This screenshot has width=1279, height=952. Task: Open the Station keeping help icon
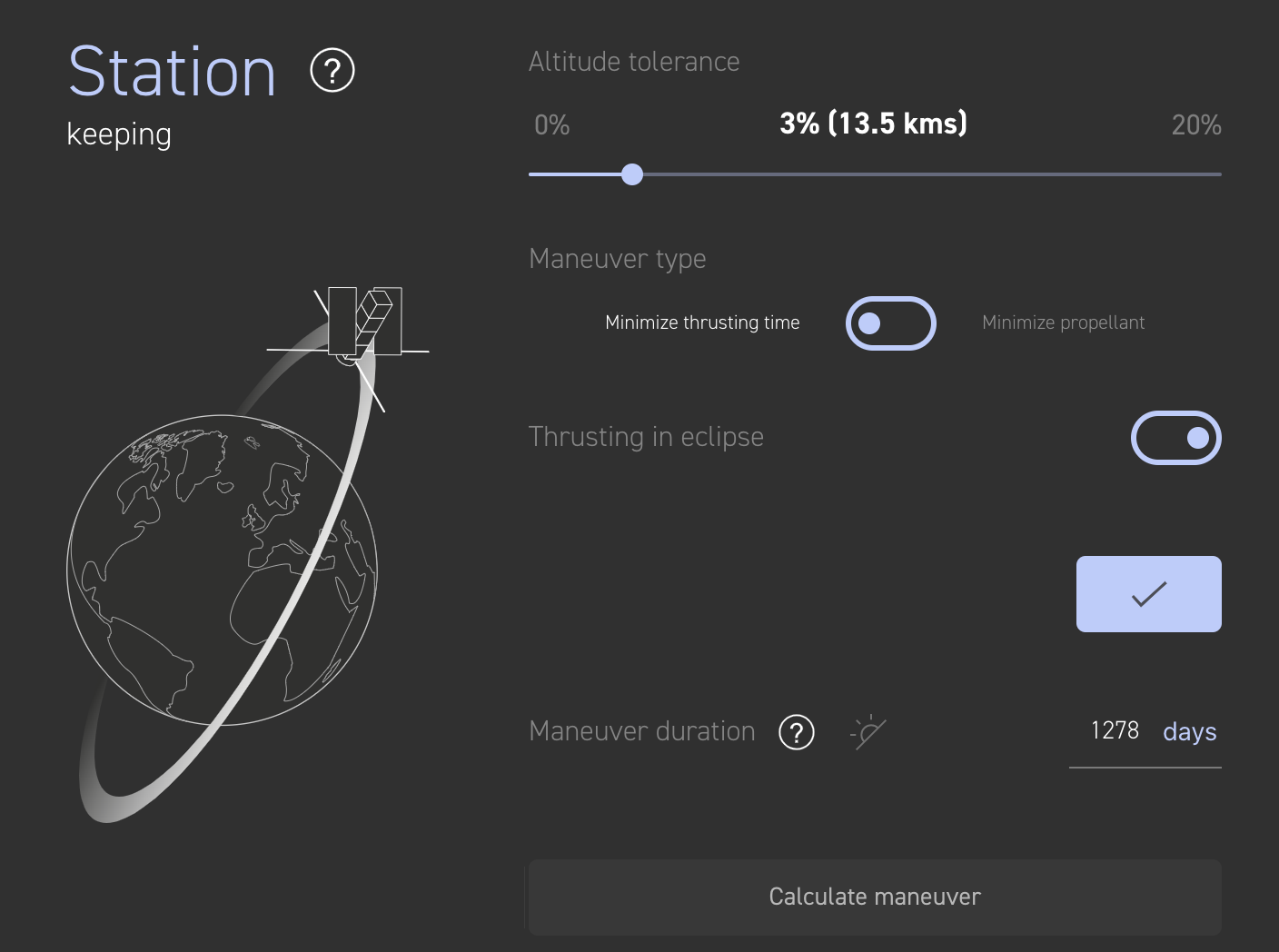point(332,71)
